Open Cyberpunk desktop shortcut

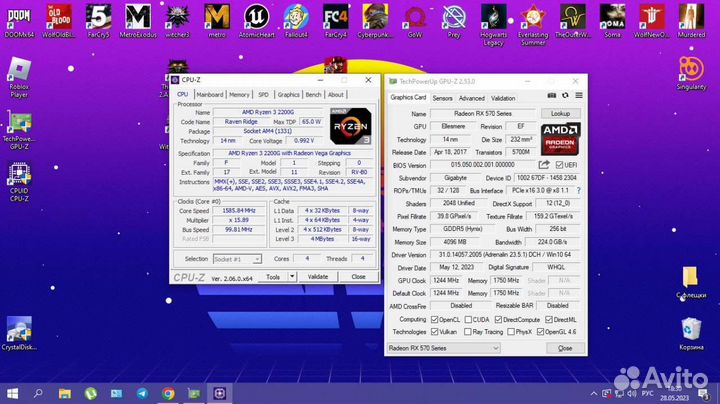tap(375, 21)
